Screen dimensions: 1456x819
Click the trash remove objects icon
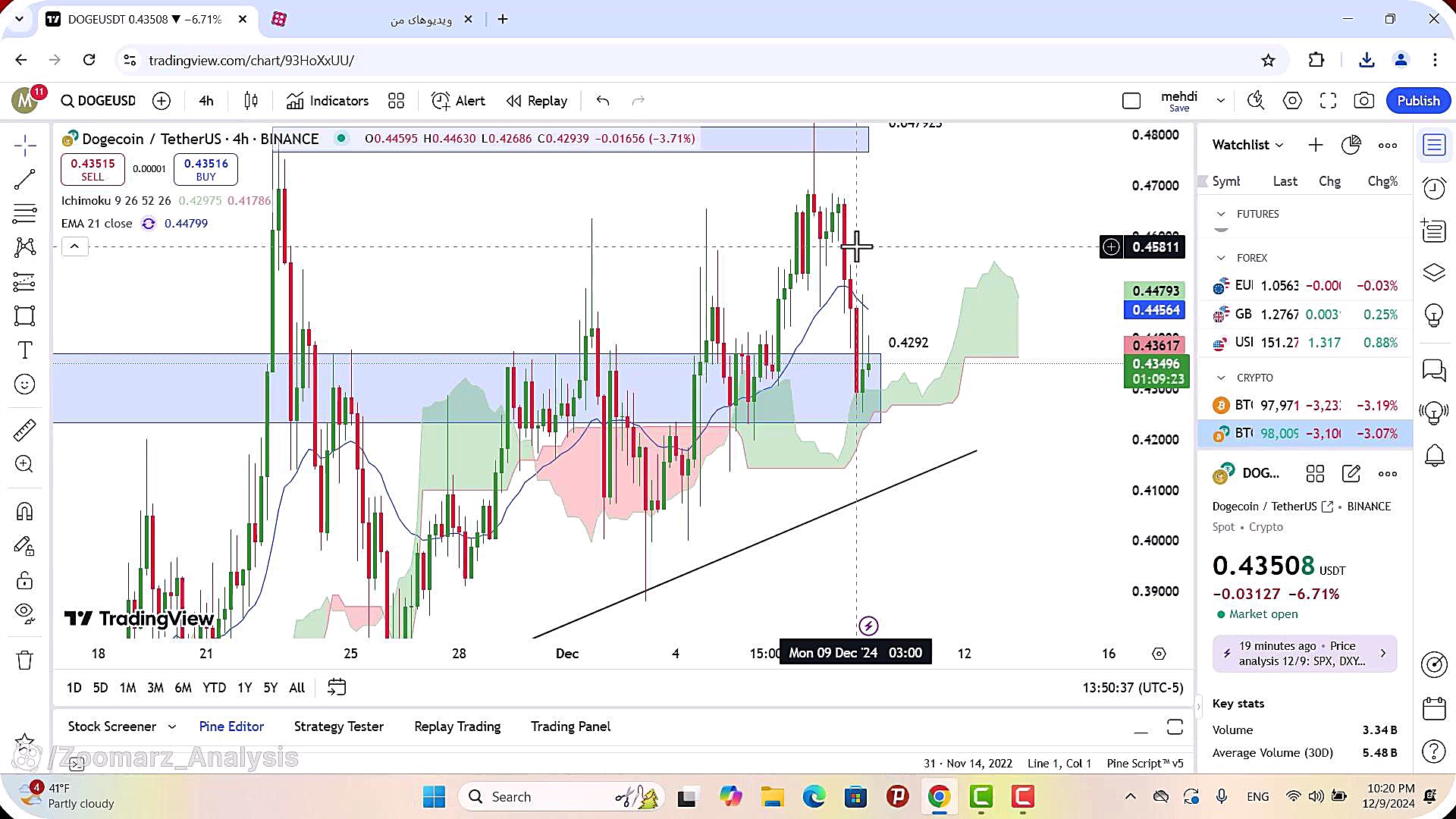pyautogui.click(x=24, y=660)
